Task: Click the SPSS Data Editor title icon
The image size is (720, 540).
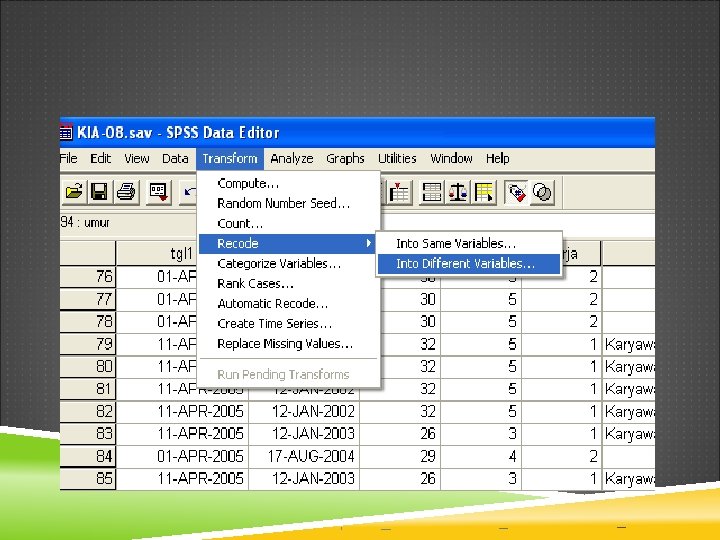Action: coord(66,133)
